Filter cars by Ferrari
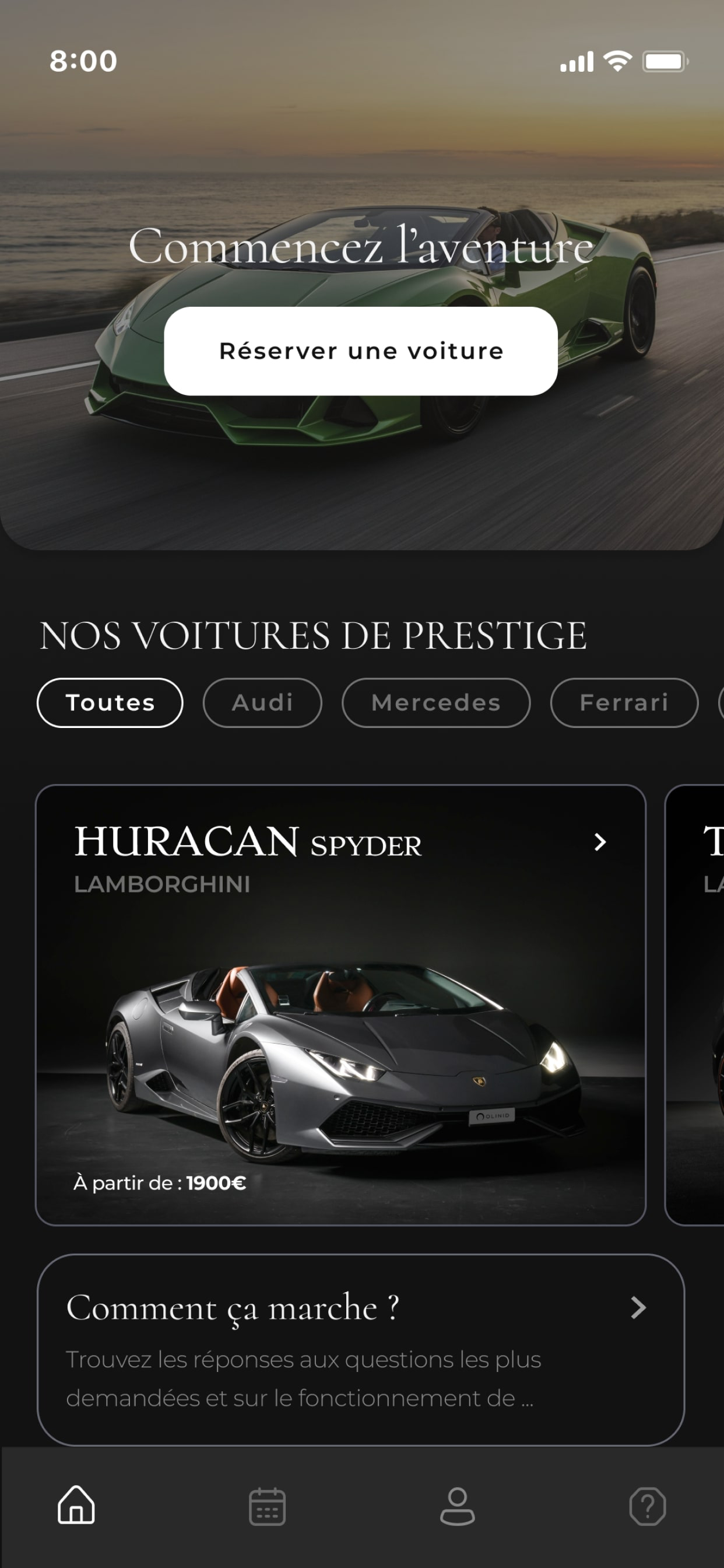724x1568 pixels. 624,702
